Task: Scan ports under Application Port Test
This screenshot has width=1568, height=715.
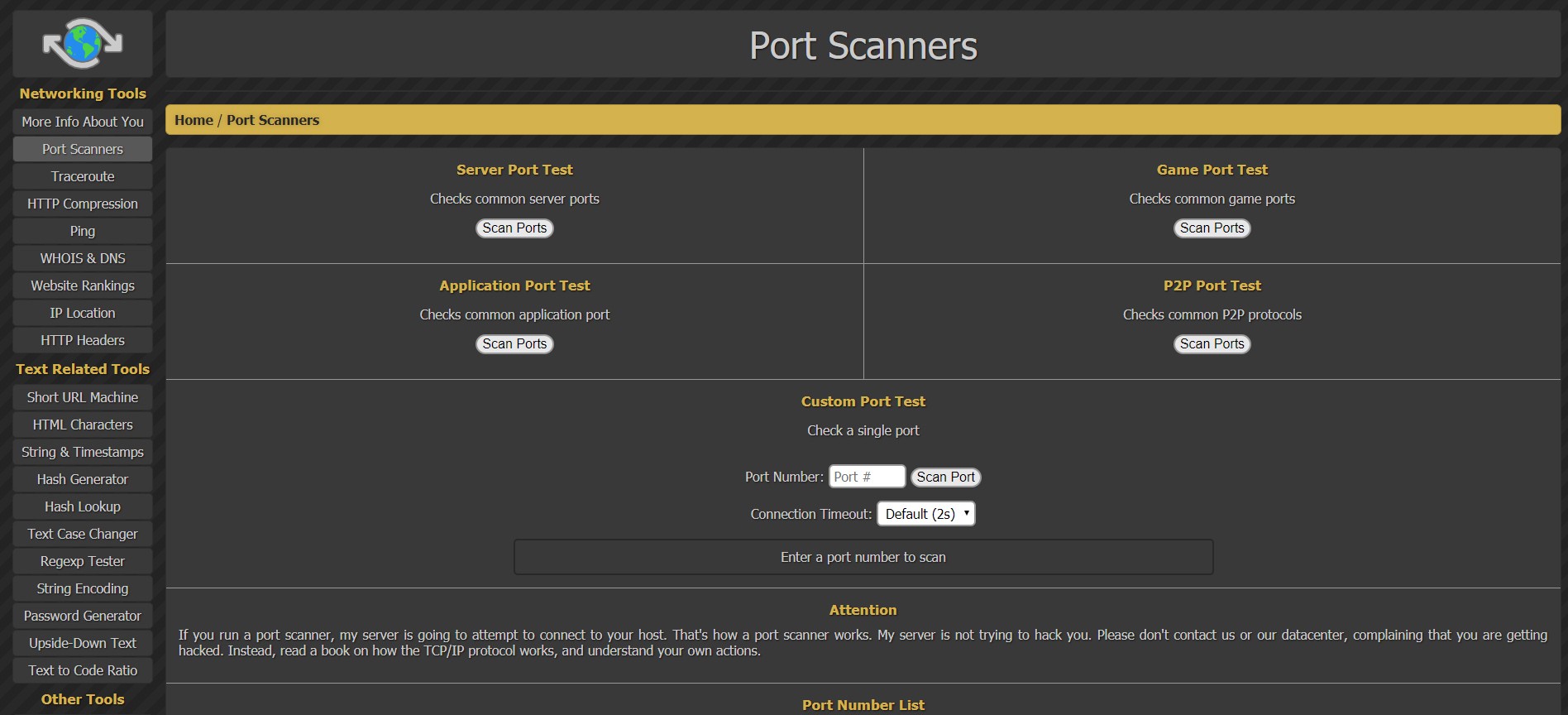Action: 514,343
